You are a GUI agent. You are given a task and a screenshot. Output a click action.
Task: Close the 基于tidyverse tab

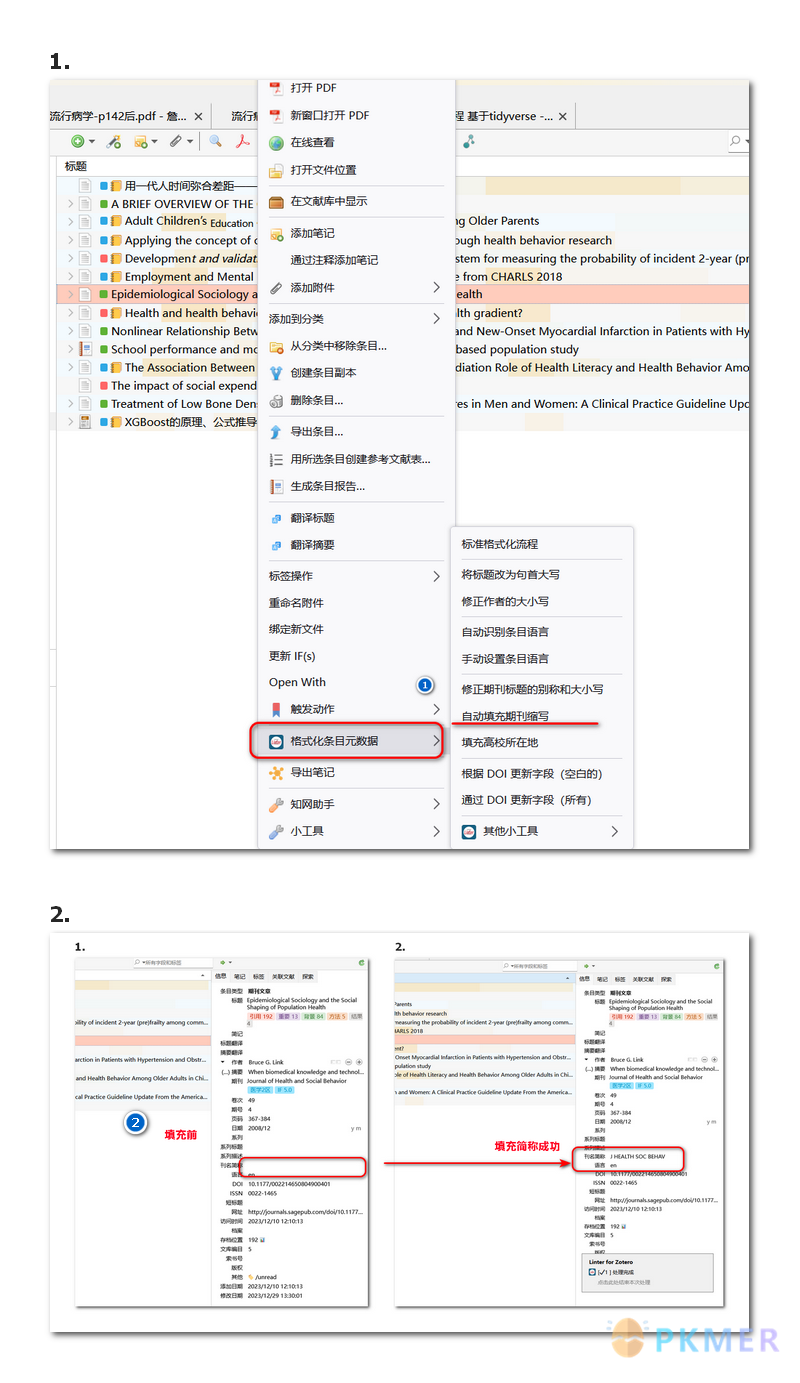pyautogui.click(x=563, y=116)
